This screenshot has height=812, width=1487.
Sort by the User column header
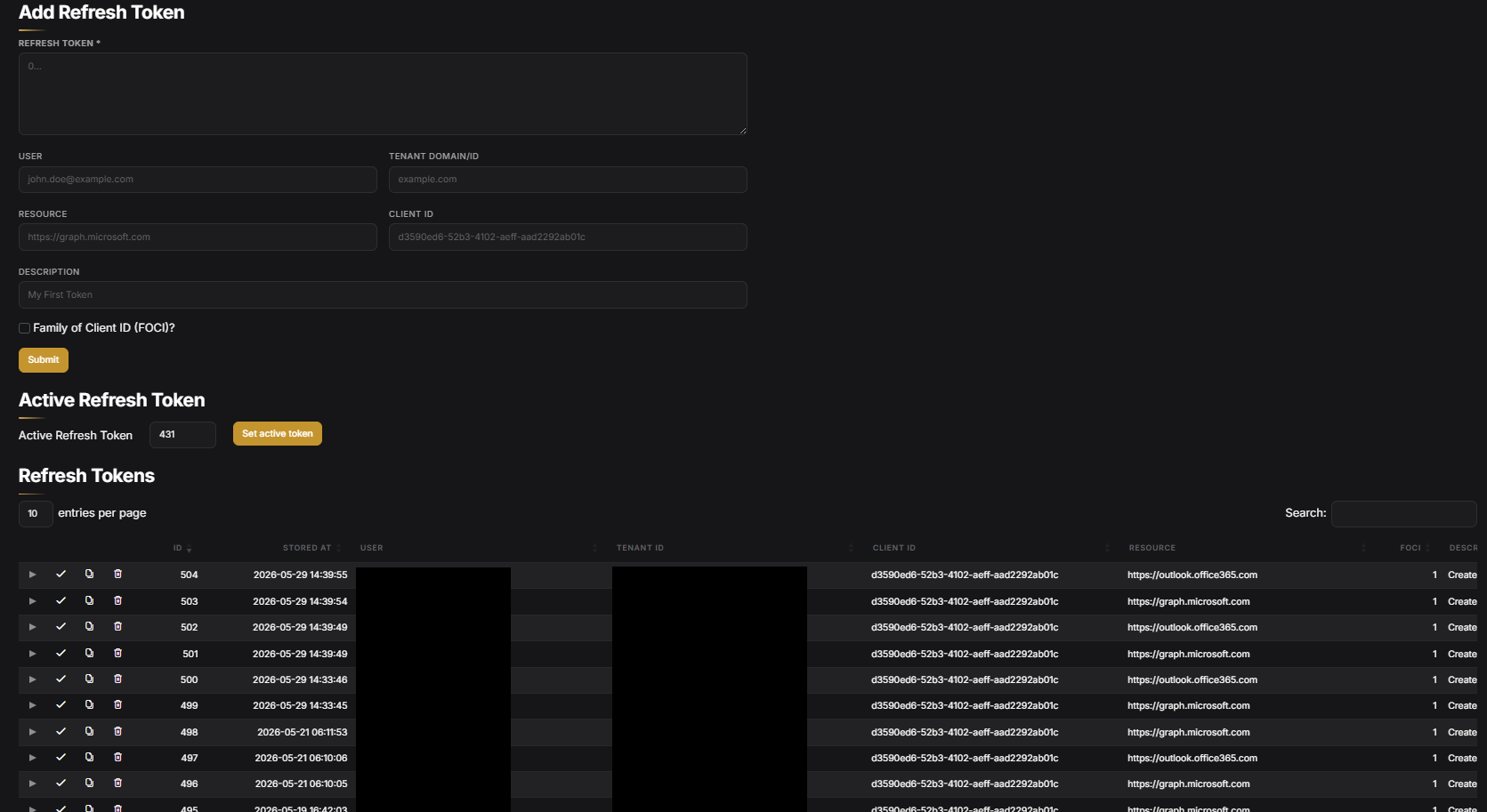pyautogui.click(x=371, y=548)
